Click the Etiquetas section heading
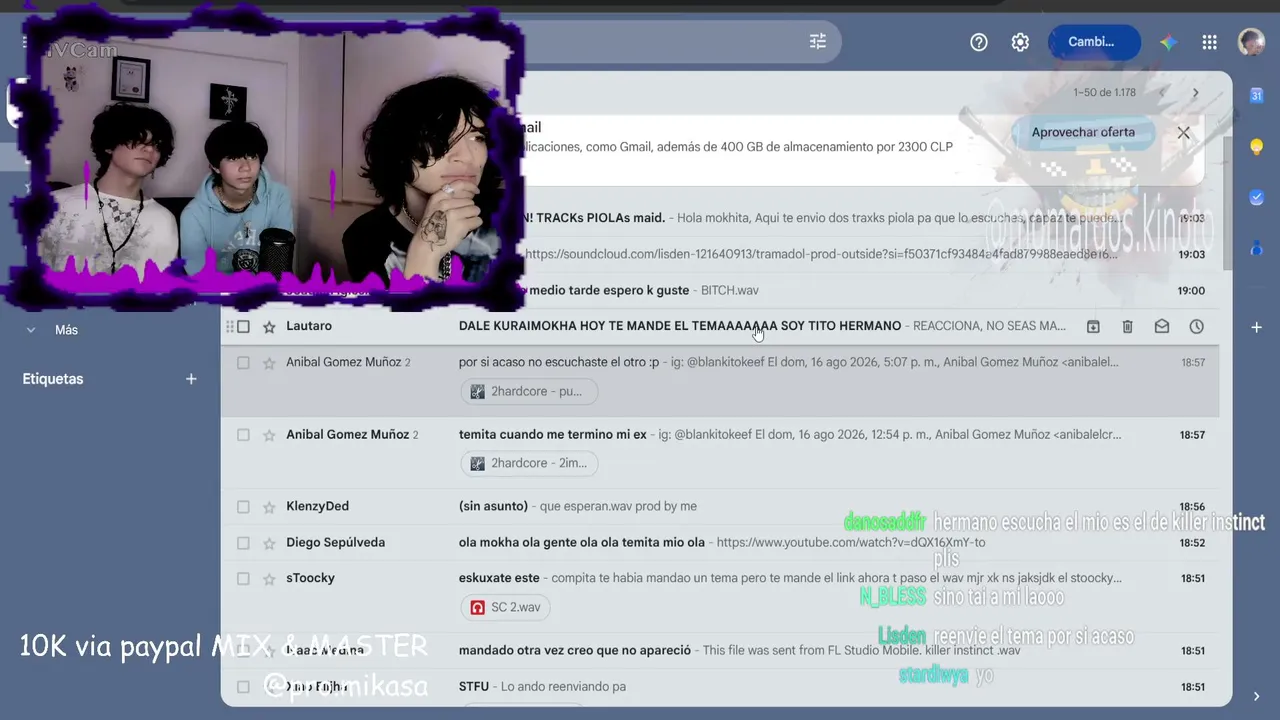The height and width of the screenshot is (720, 1280). 53,379
